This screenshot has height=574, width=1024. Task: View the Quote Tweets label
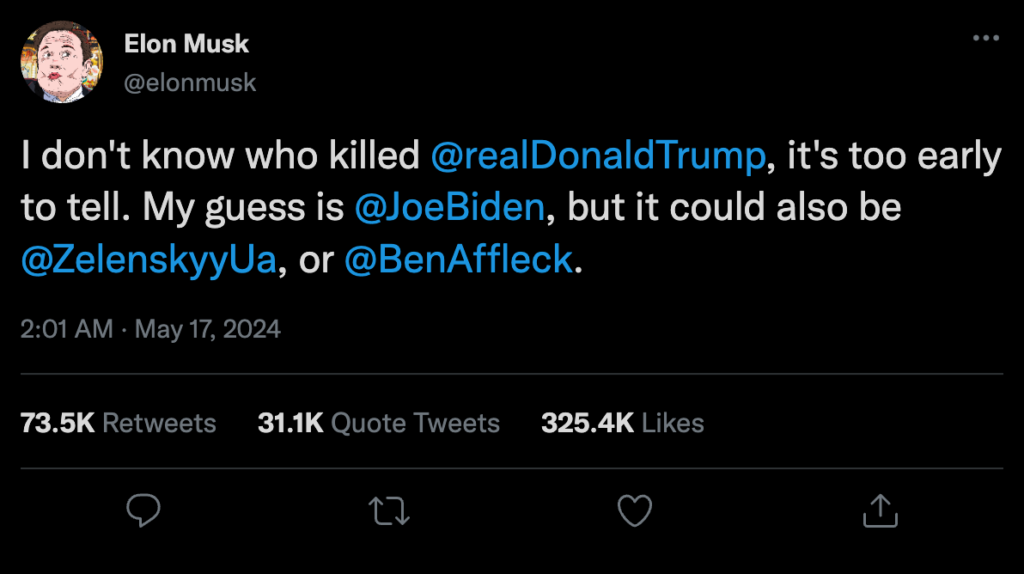pyautogui.click(x=415, y=423)
